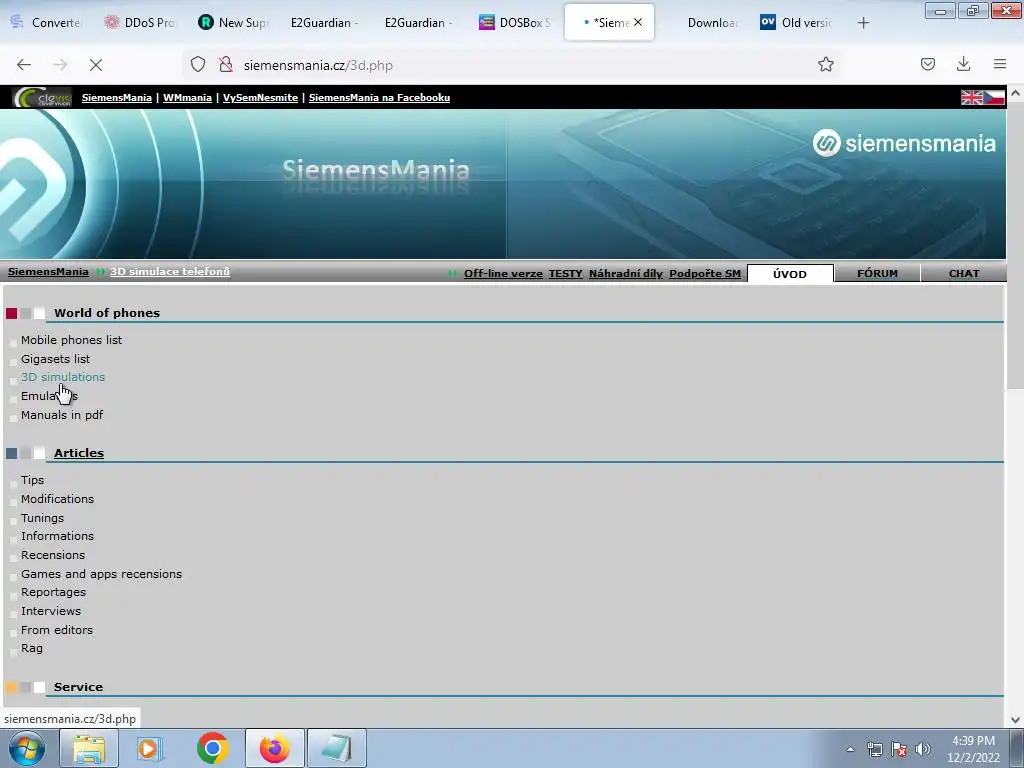Open the notepad application in the taskbar
Viewport: 1024px width, 768px height.
pos(336,748)
